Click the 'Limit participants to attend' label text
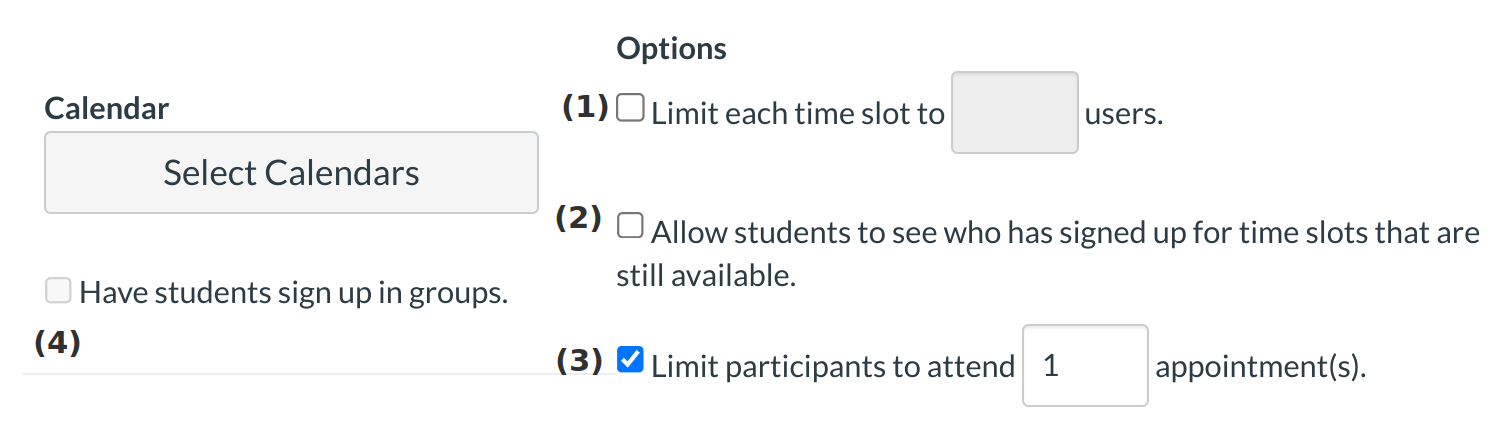The width and height of the screenshot is (1508, 440). pyautogui.click(x=832, y=367)
